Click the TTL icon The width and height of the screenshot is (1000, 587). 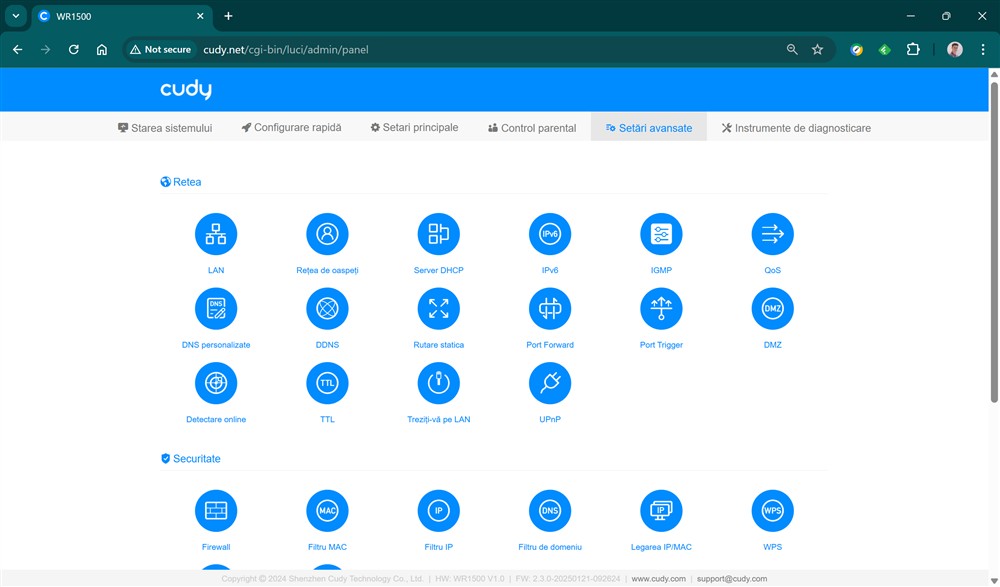(327, 383)
